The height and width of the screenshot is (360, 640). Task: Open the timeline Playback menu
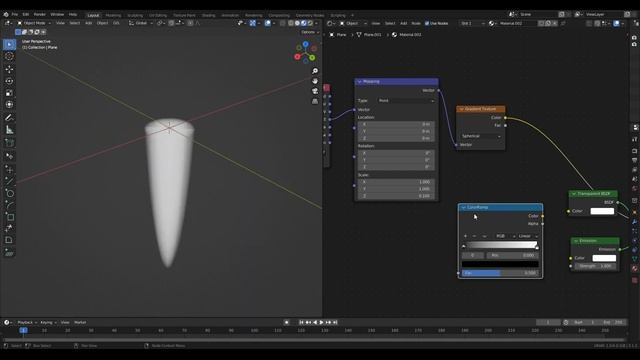coord(27,322)
